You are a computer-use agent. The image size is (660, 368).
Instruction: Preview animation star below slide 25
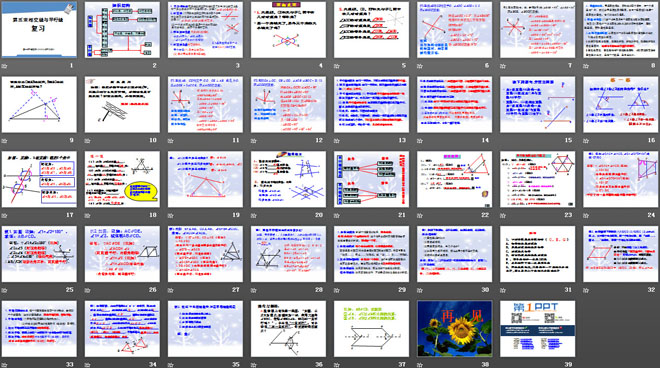coord(5,290)
